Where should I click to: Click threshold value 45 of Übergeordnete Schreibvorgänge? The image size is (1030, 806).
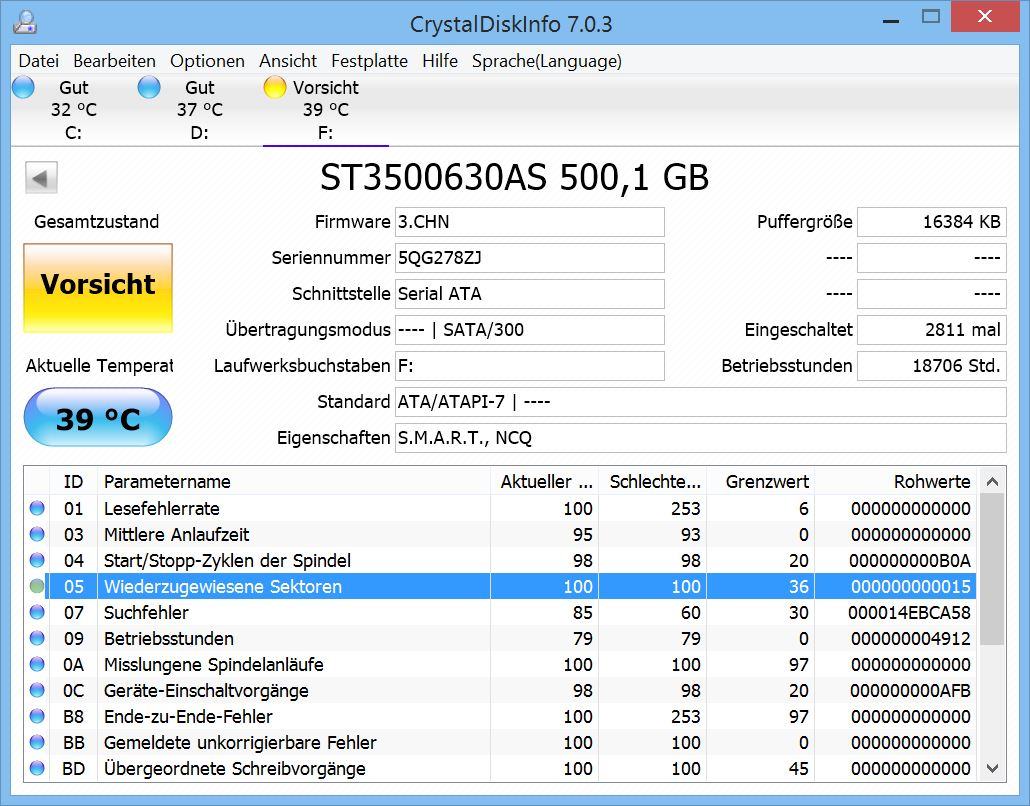799,769
